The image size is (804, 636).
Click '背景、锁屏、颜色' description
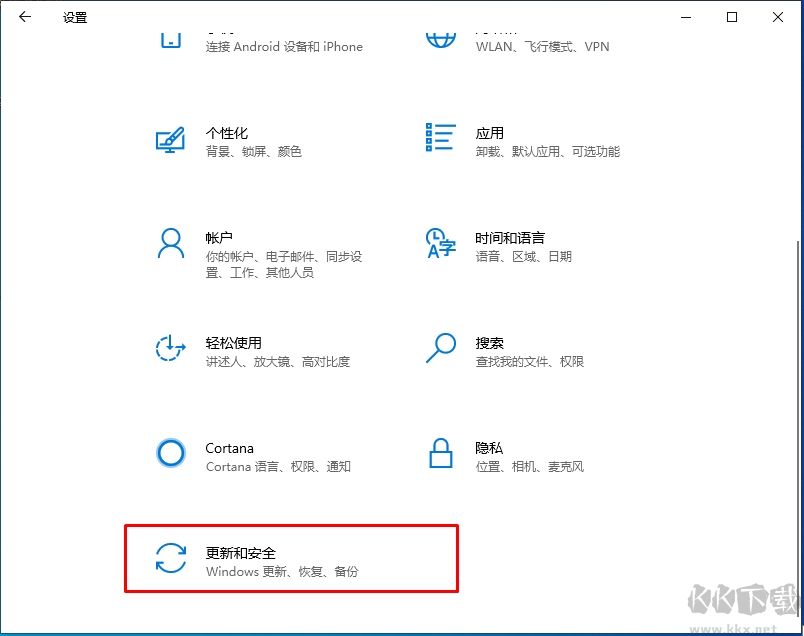pyautogui.click(x=254, y=152)
